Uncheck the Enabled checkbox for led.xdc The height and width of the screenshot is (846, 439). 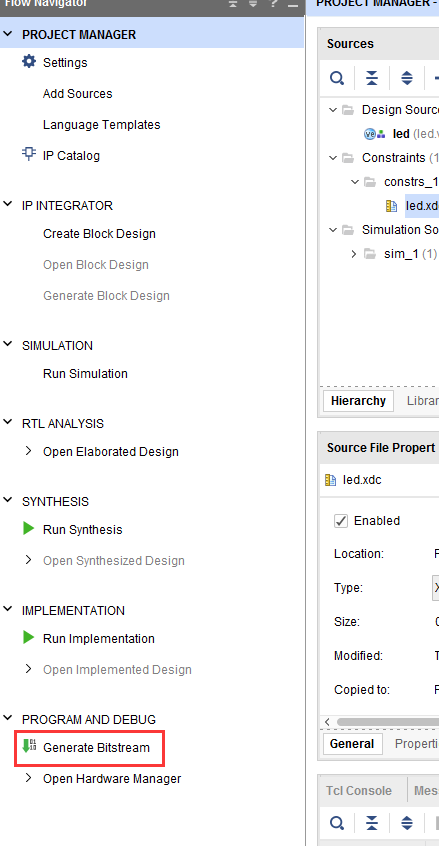(341, 521)
